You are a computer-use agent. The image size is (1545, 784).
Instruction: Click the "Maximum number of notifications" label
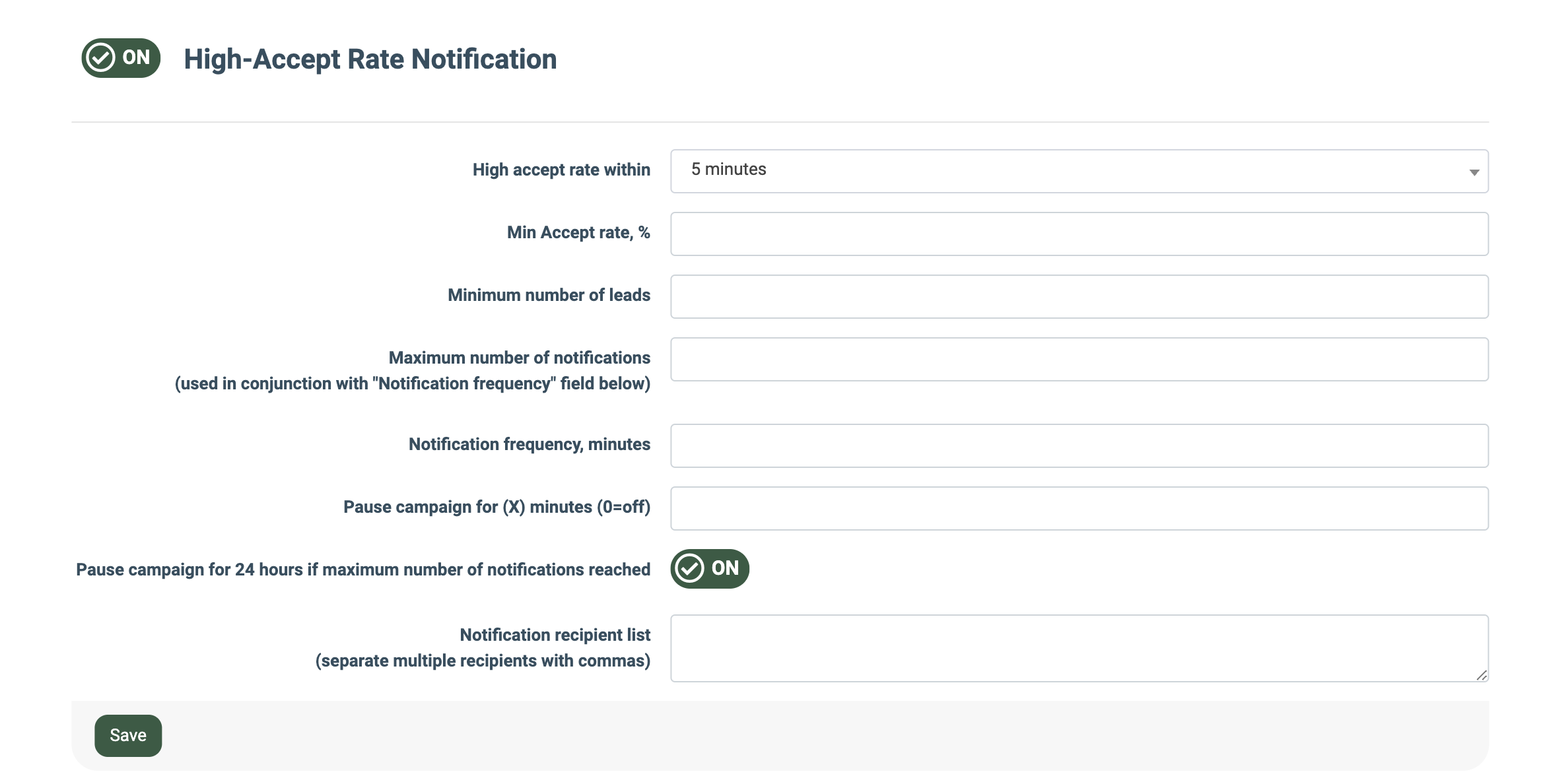(519, 358)
